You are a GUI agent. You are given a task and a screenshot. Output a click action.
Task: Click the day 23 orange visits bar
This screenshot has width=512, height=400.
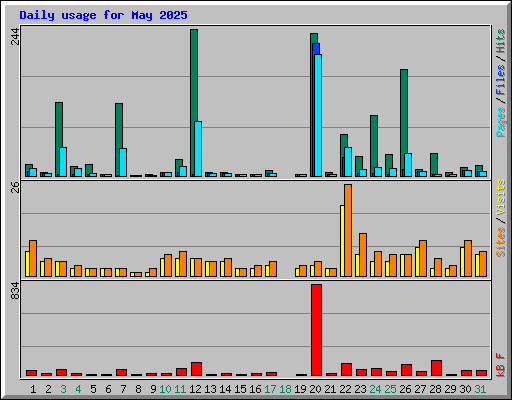pos(363,255)
